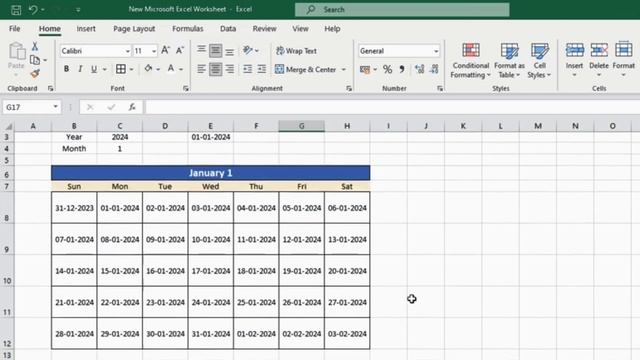Open the Calibri font name dropdown
Viewport: 640px width, 360px height.
pos(128,51)
